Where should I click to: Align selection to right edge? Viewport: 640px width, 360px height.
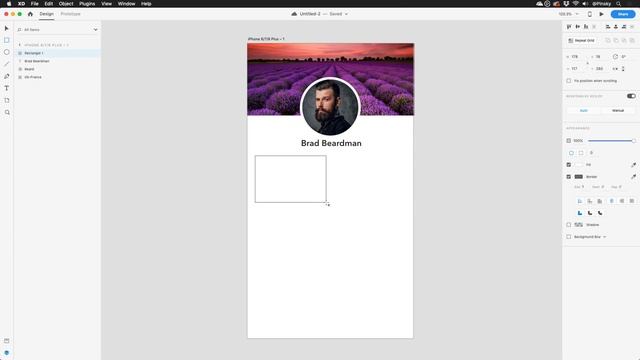tap(624, 27)
